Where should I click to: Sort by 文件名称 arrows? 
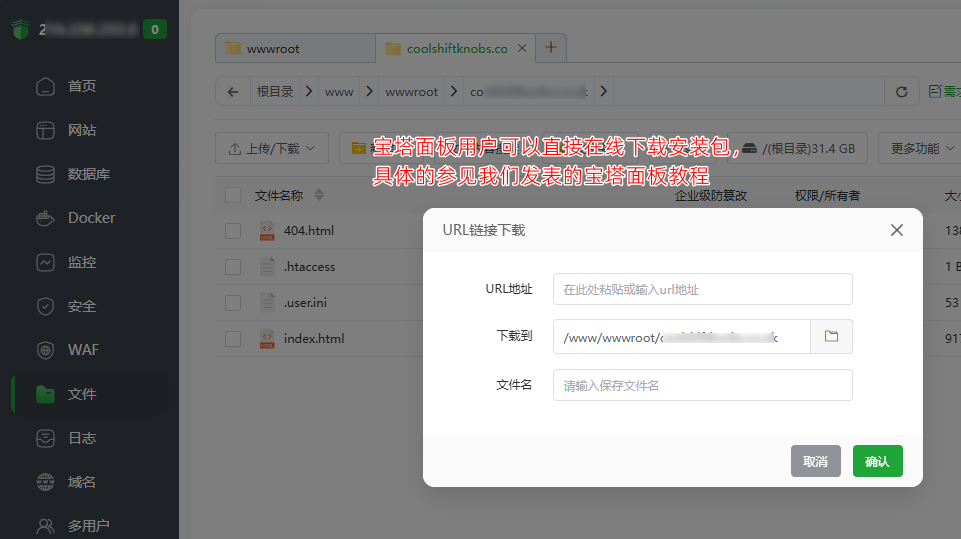tap(319, 195)
